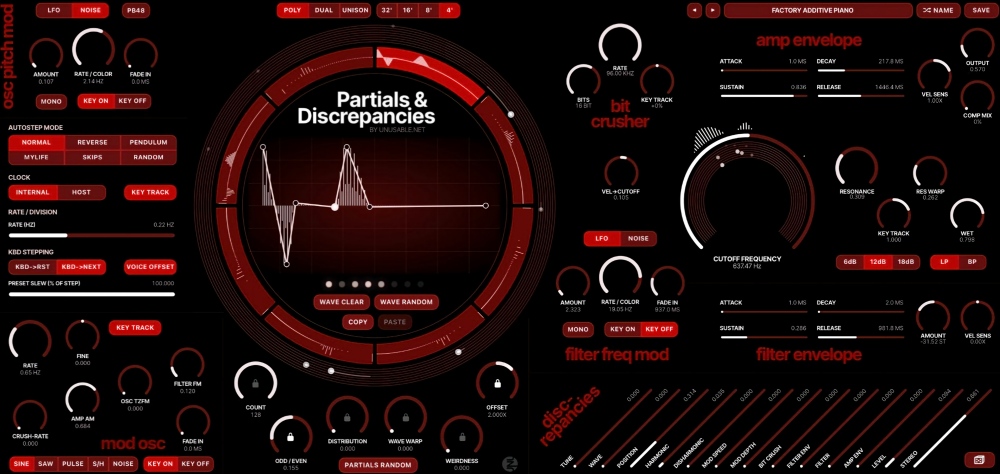The image size is (1000, 474).
Task: Click the lock on the Weirdness knob
Action: tap(462, 438)
